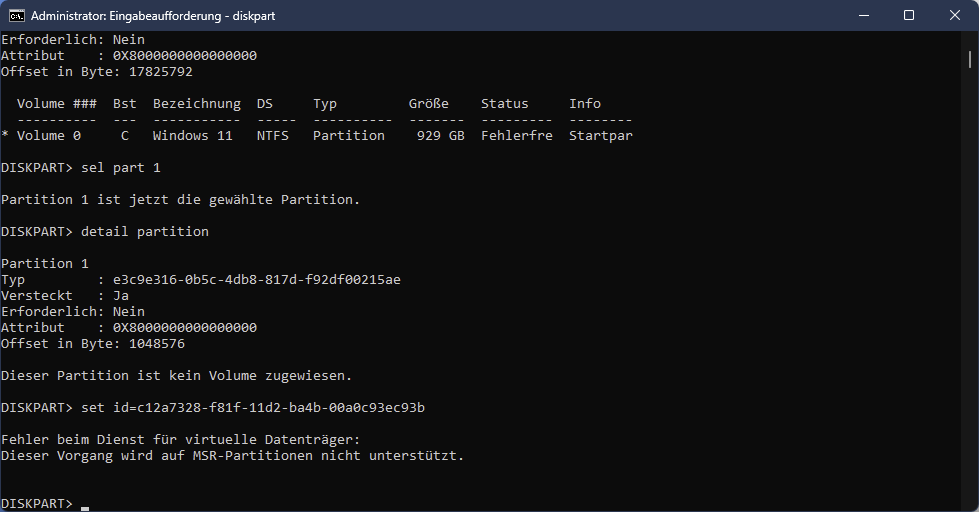Click 'Dieser Partition ist kein Volume zugewiesen.'

click(177, 376)
